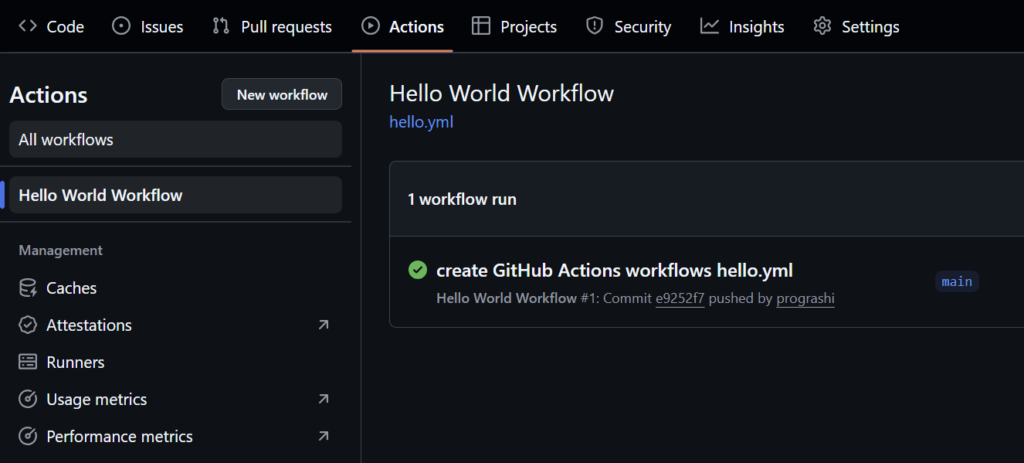Screen dimensions: 1024x463
Task: Go to the Projects tab
Action: pyautogui.click(x=514, y=27)
